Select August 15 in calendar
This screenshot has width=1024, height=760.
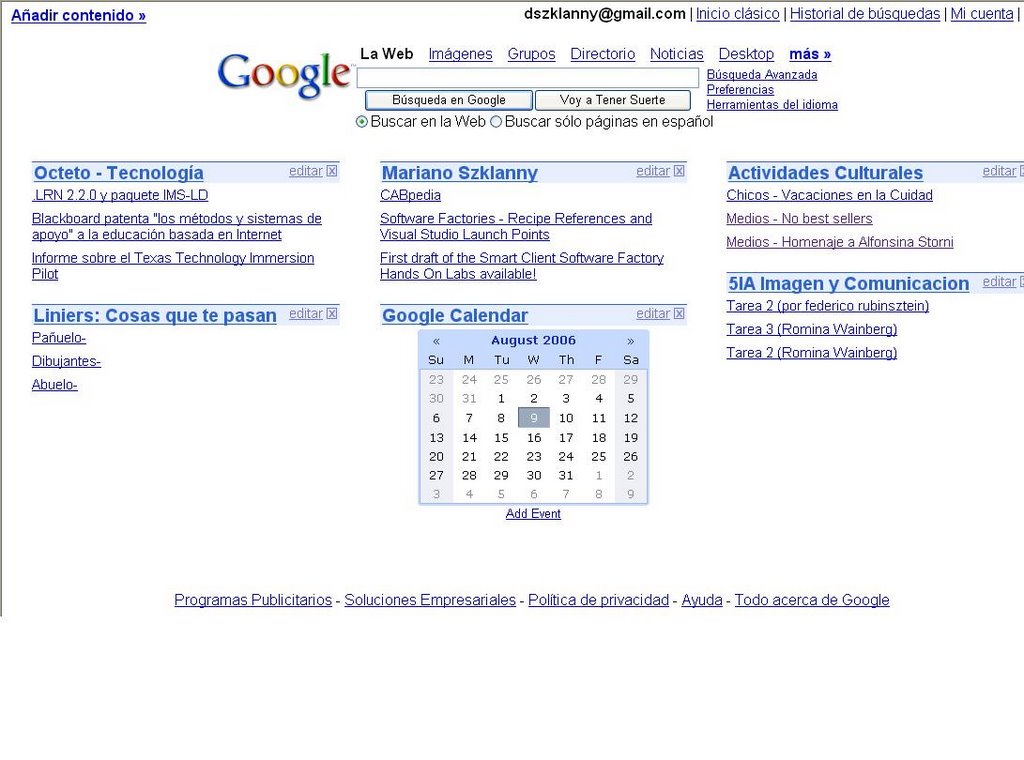click(x=501, y=437)
